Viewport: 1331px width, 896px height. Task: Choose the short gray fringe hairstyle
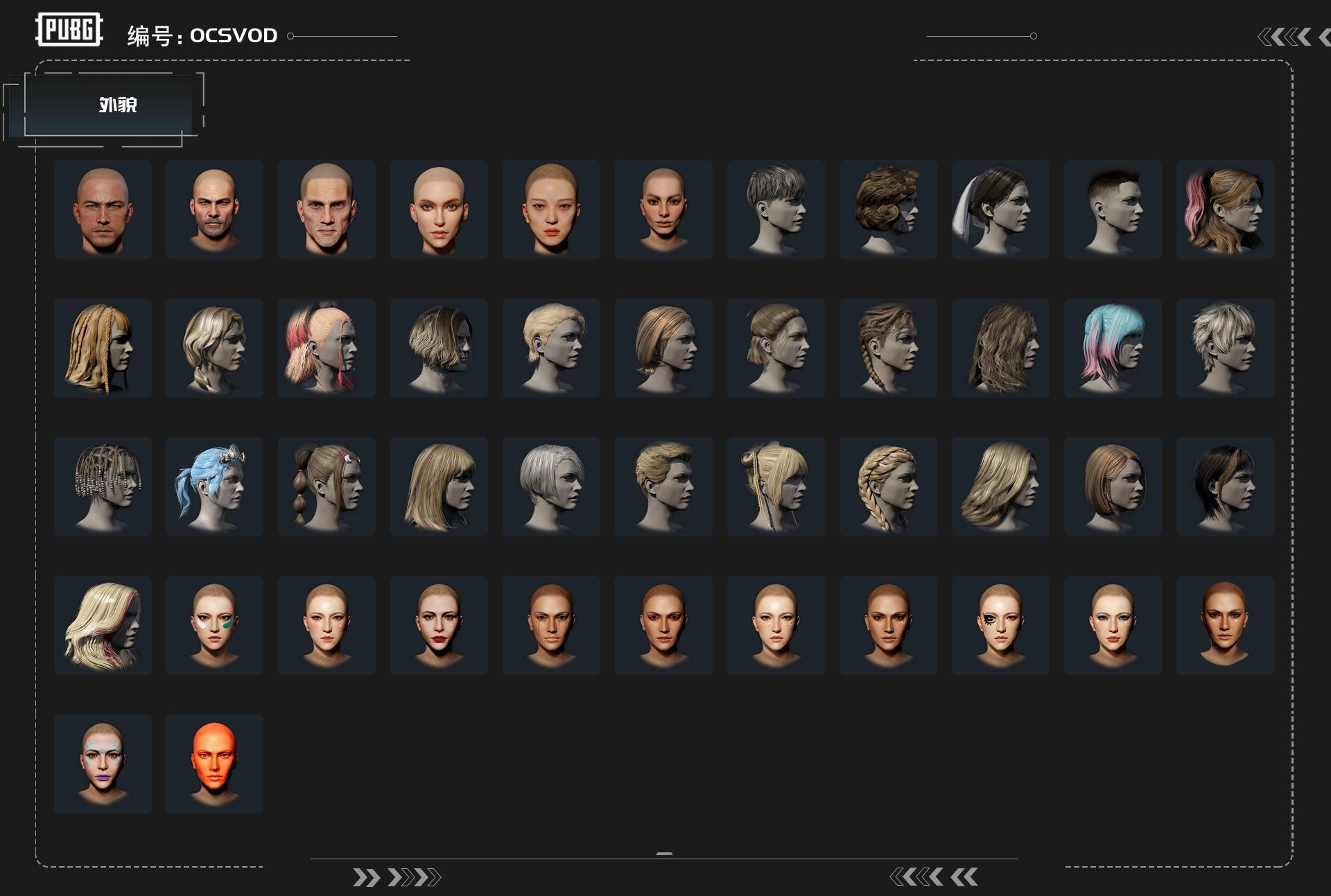[x=776, y=209]
